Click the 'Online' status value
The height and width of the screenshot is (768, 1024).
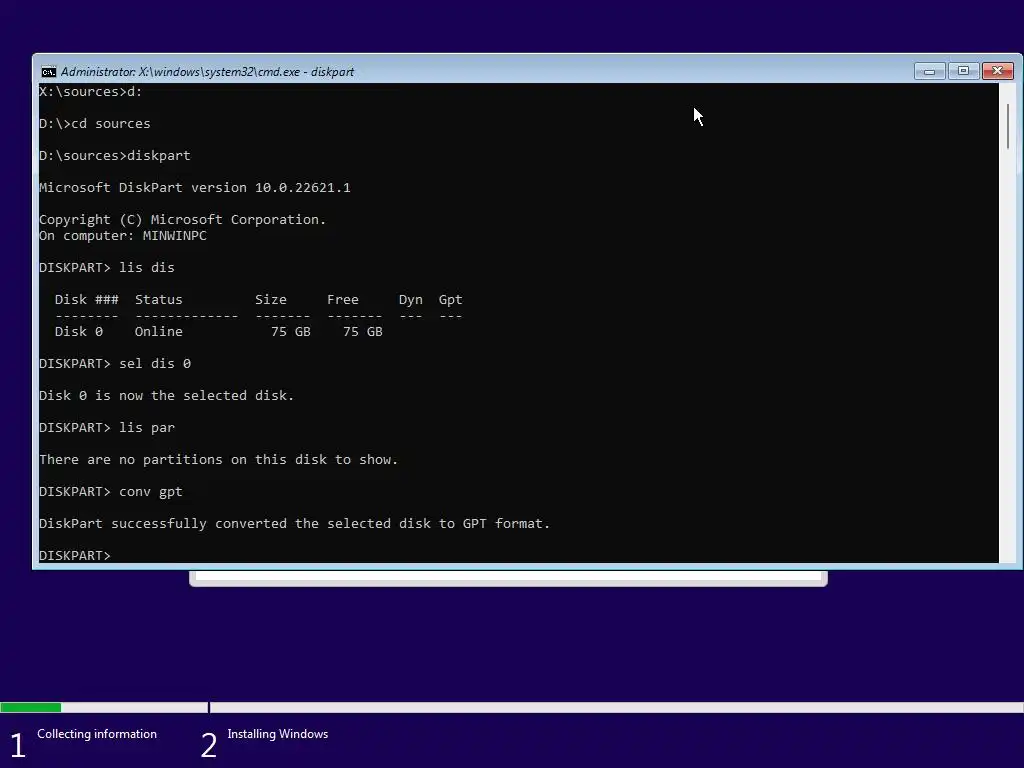159,332
